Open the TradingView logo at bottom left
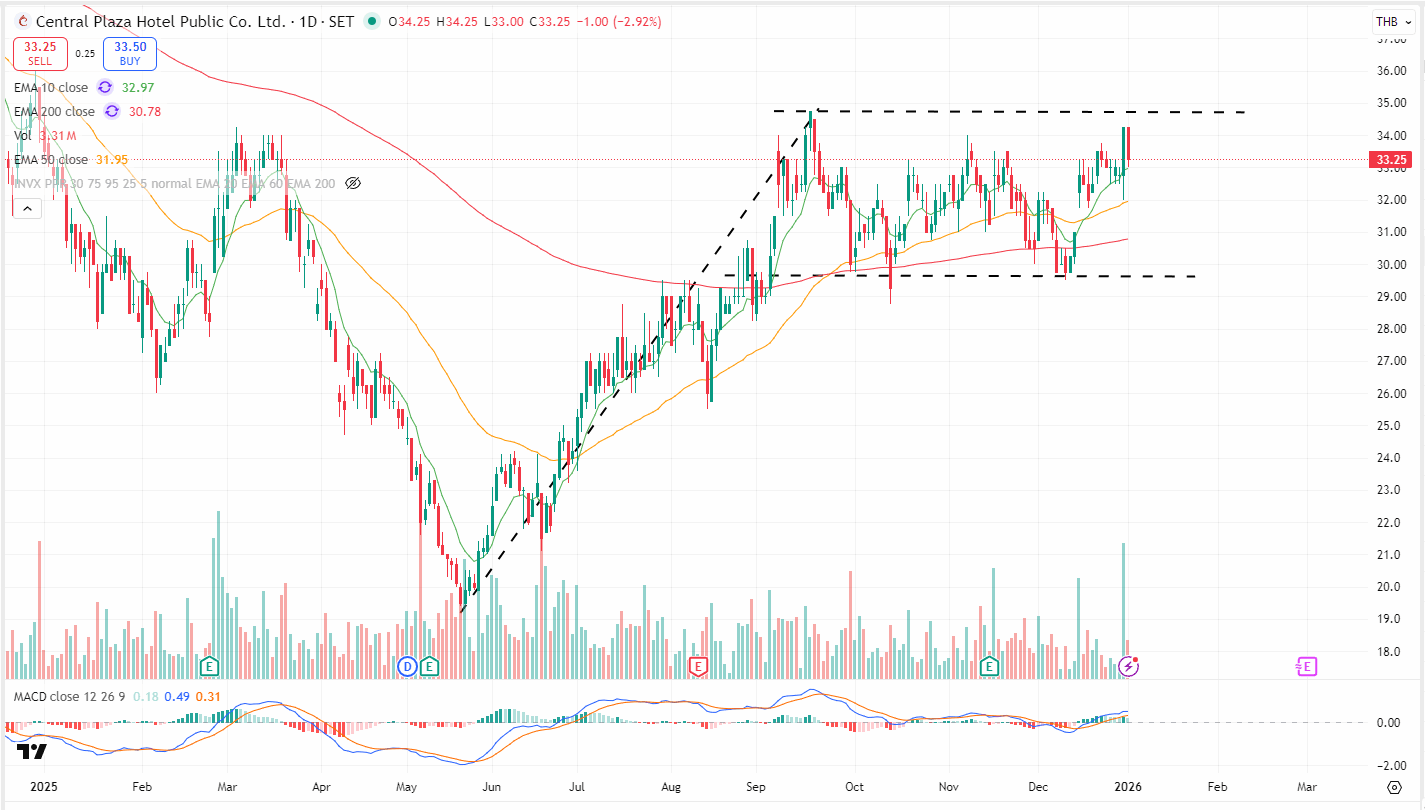This screenshot has height=810, width=1425. coord(31,752)
